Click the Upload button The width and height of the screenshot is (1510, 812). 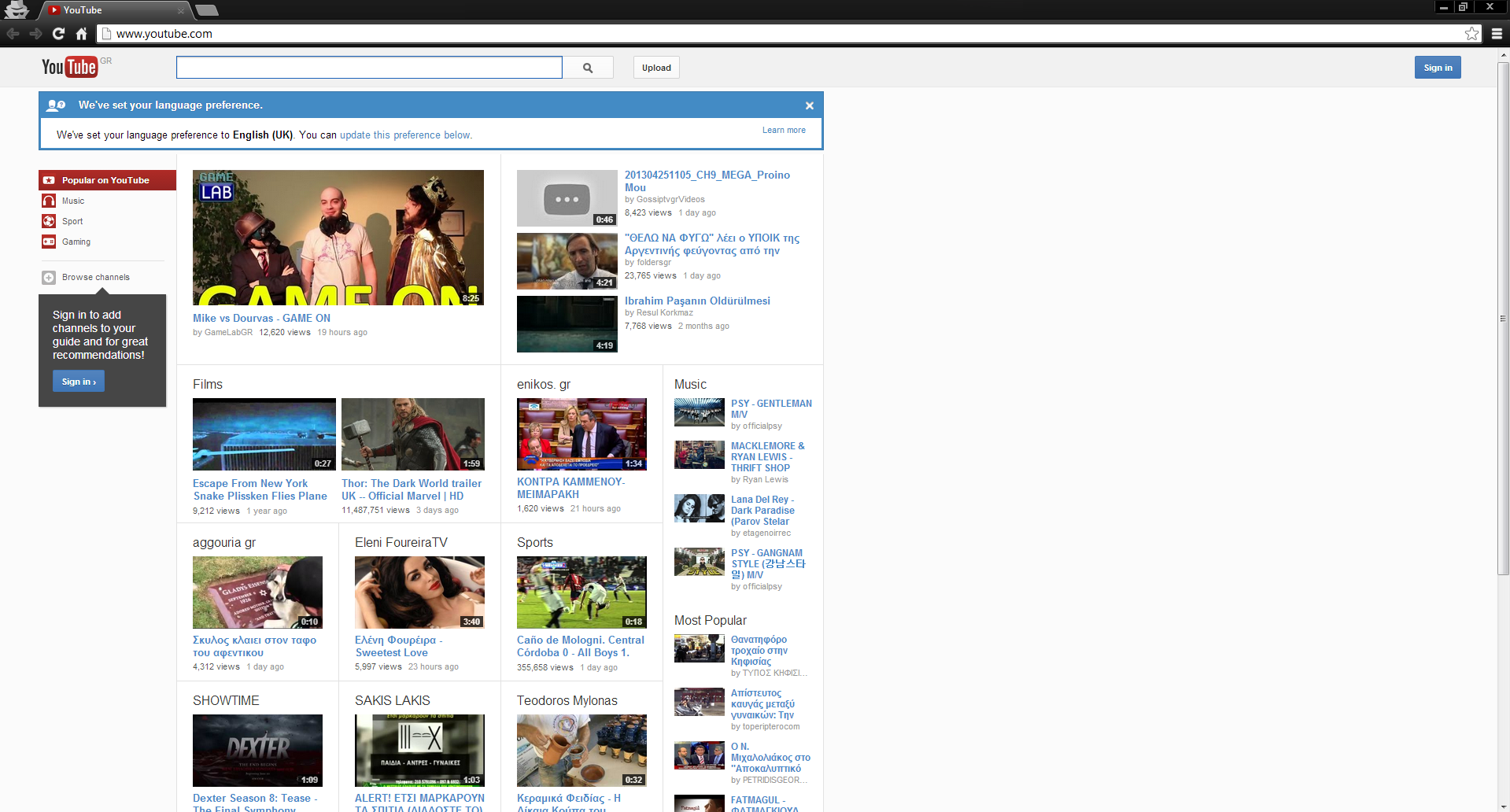coord(656,68)
